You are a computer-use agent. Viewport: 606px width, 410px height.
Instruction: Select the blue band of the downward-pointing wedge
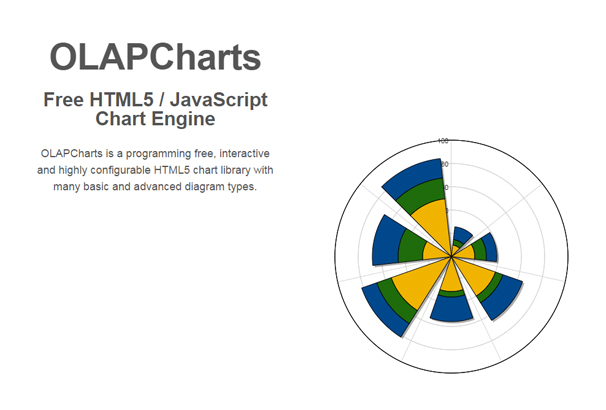pyautogui.click(x=451, y=308)
